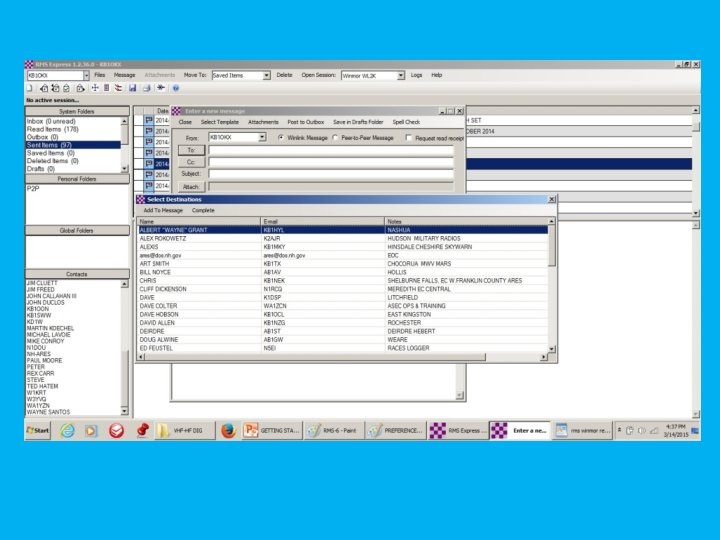Click the flag icon in the highlighted message row

pyautogui.click(x=149, y=164)
